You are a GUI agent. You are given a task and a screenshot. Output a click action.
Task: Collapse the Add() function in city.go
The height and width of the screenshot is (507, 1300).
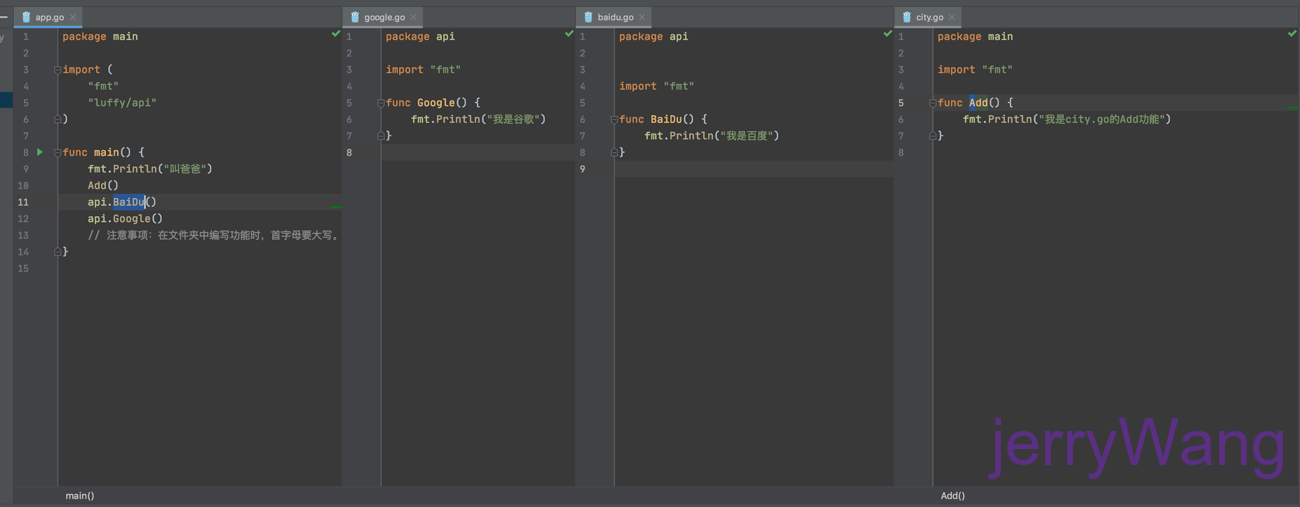coord(932,103)
